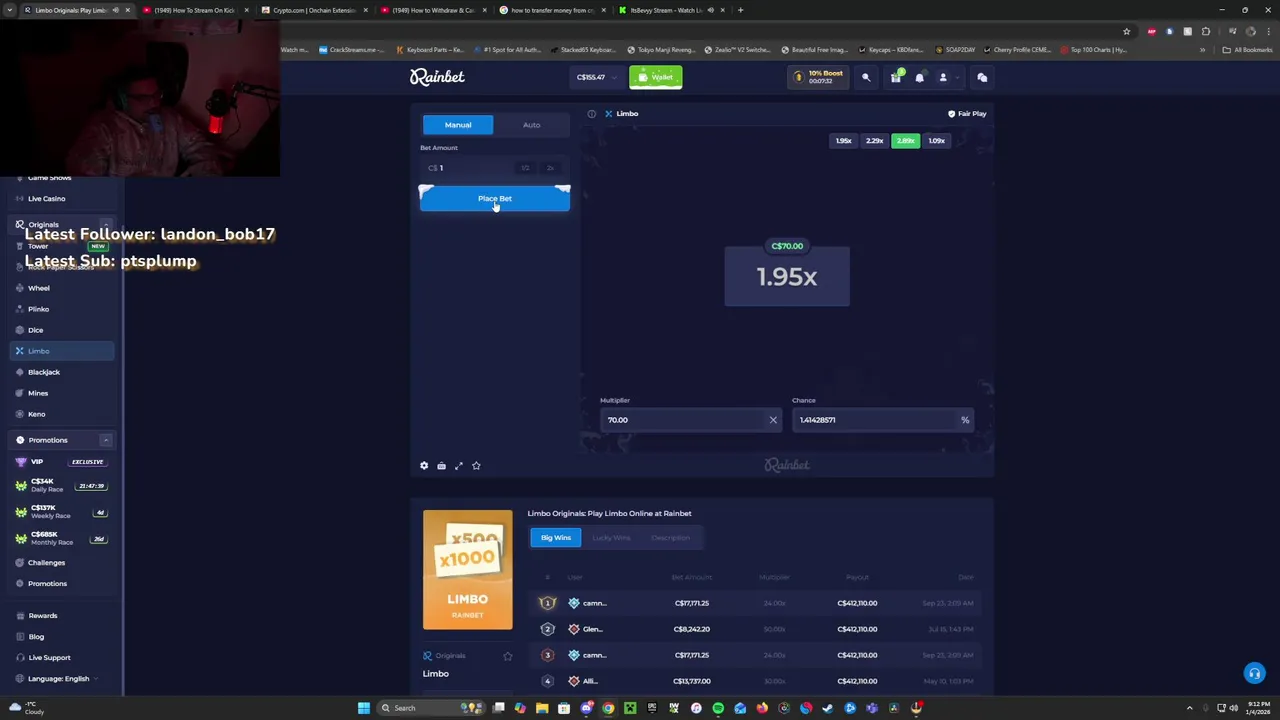This screenshot has width=1280, height=720.
Task: Open Rewards in sidebar
Action: [x=43, y=616]
